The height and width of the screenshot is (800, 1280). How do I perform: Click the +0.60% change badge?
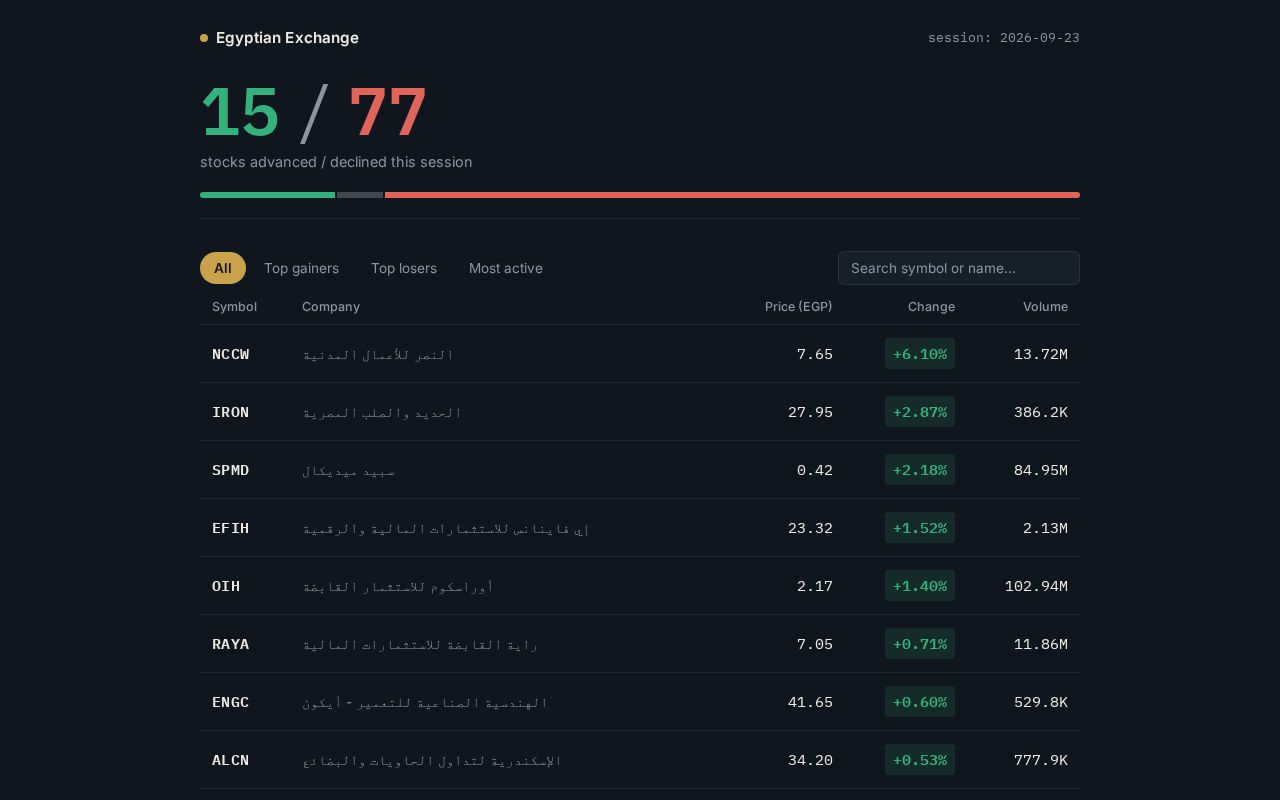pos(920,702)
